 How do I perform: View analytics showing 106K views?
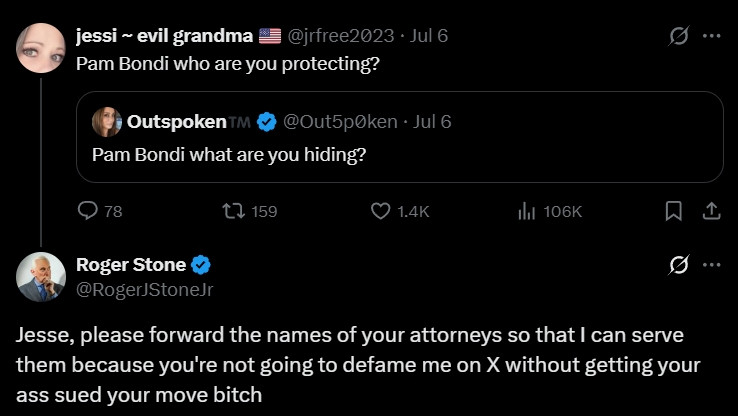point(550,212)
